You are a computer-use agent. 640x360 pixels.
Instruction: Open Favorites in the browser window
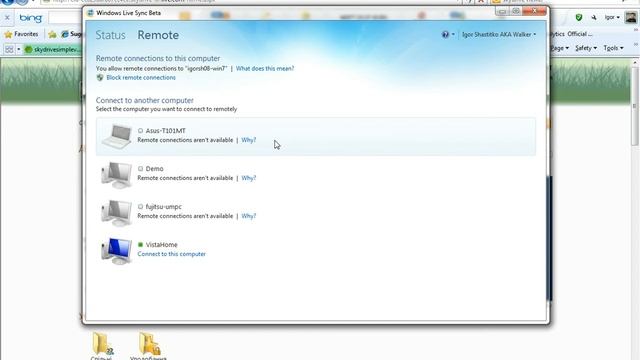point(21,34)
